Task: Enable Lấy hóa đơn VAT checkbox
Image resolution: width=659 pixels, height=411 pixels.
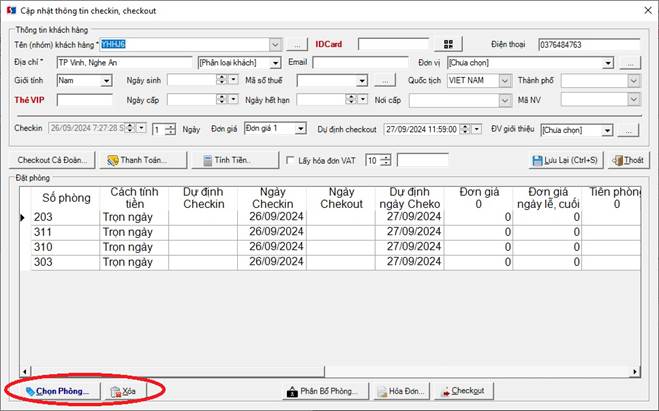Action: [x=290, y=160]
